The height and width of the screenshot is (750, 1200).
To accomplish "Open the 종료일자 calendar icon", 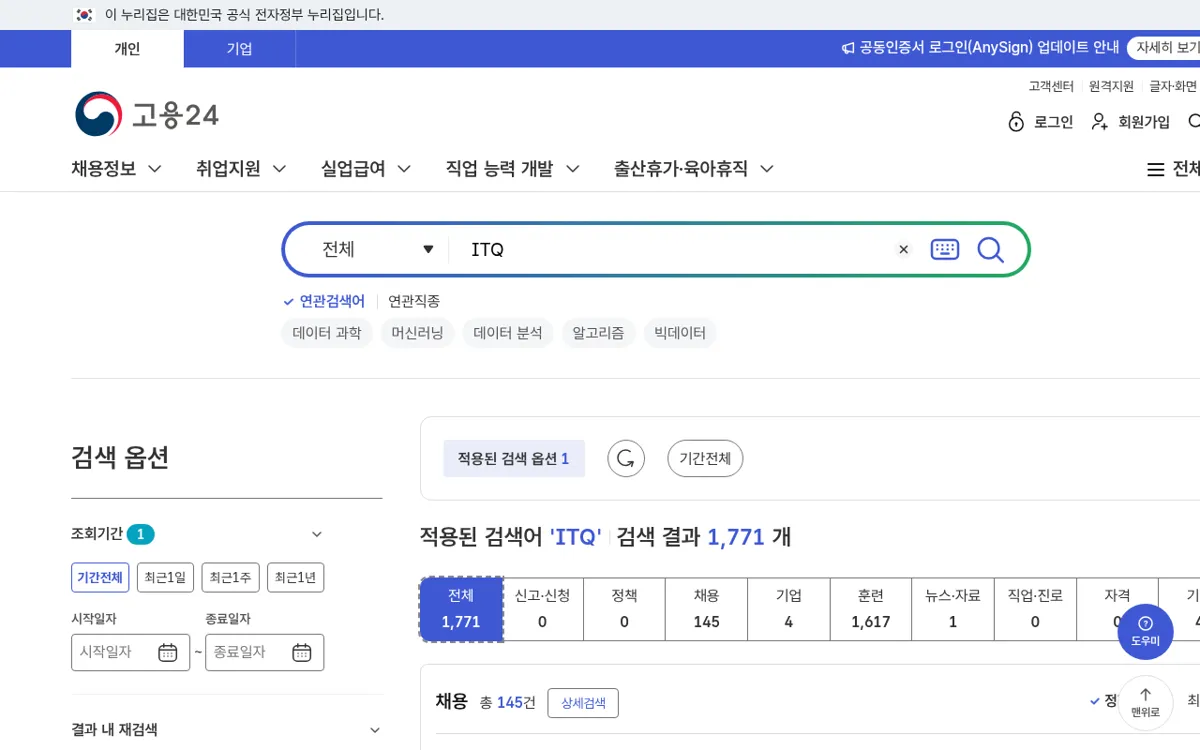I will [302, 652].
